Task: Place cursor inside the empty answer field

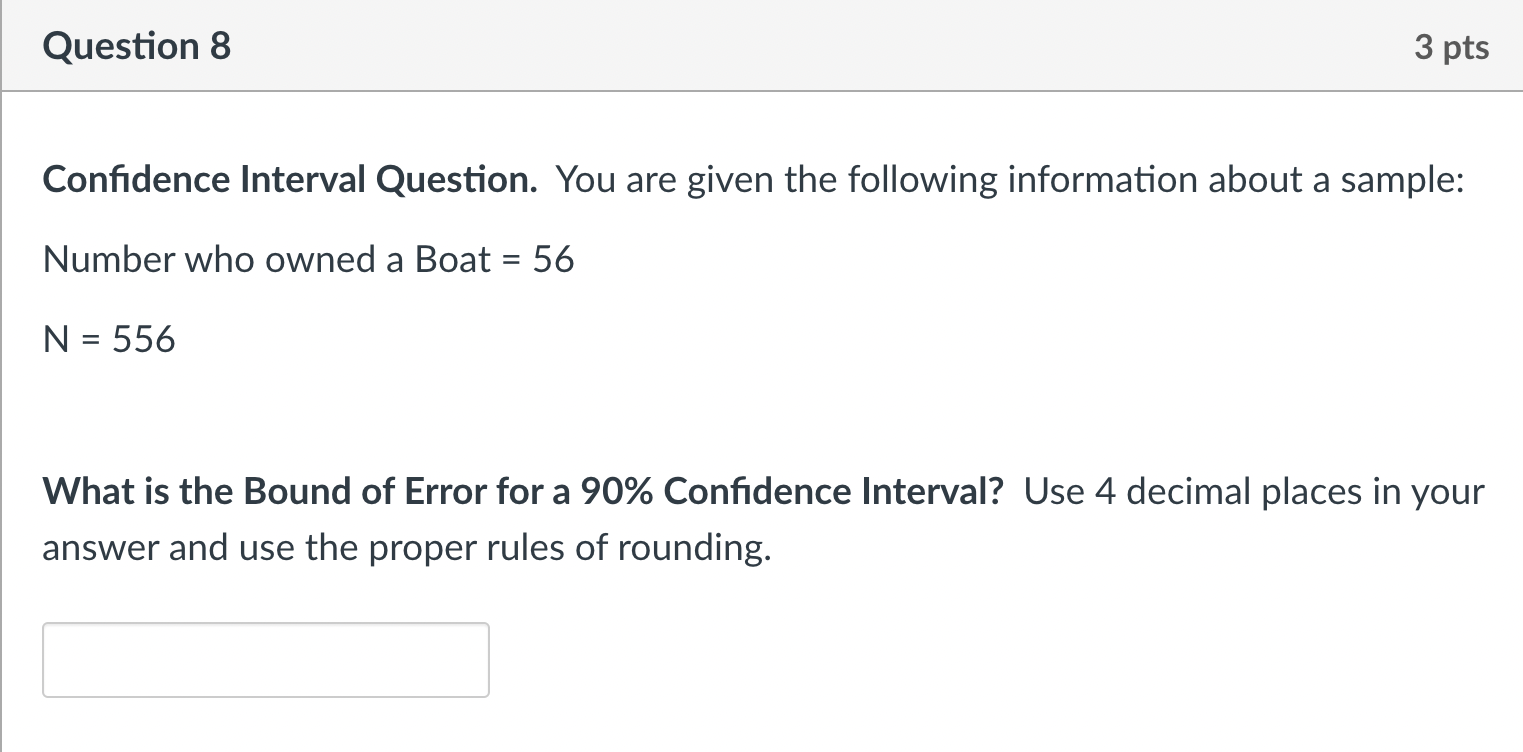Action: (265, 660)
